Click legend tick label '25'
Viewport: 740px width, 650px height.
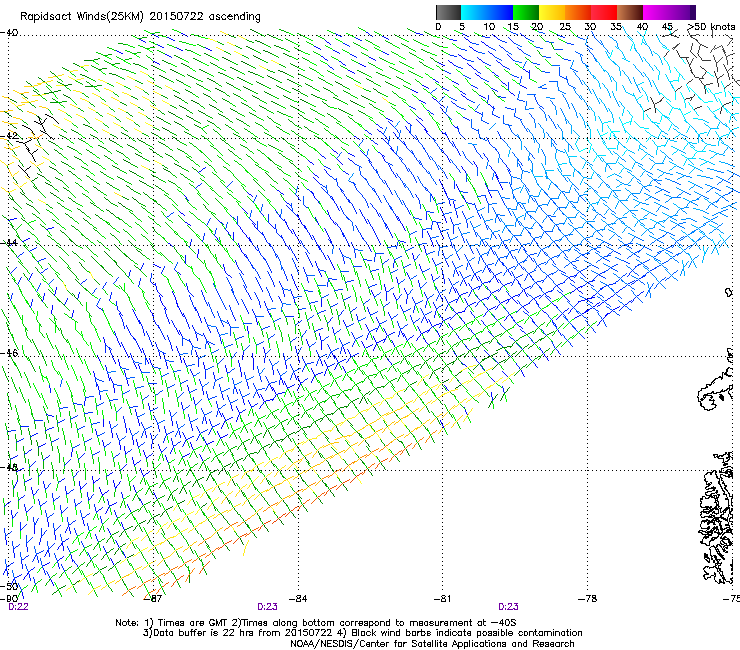[x=565, y=27]
